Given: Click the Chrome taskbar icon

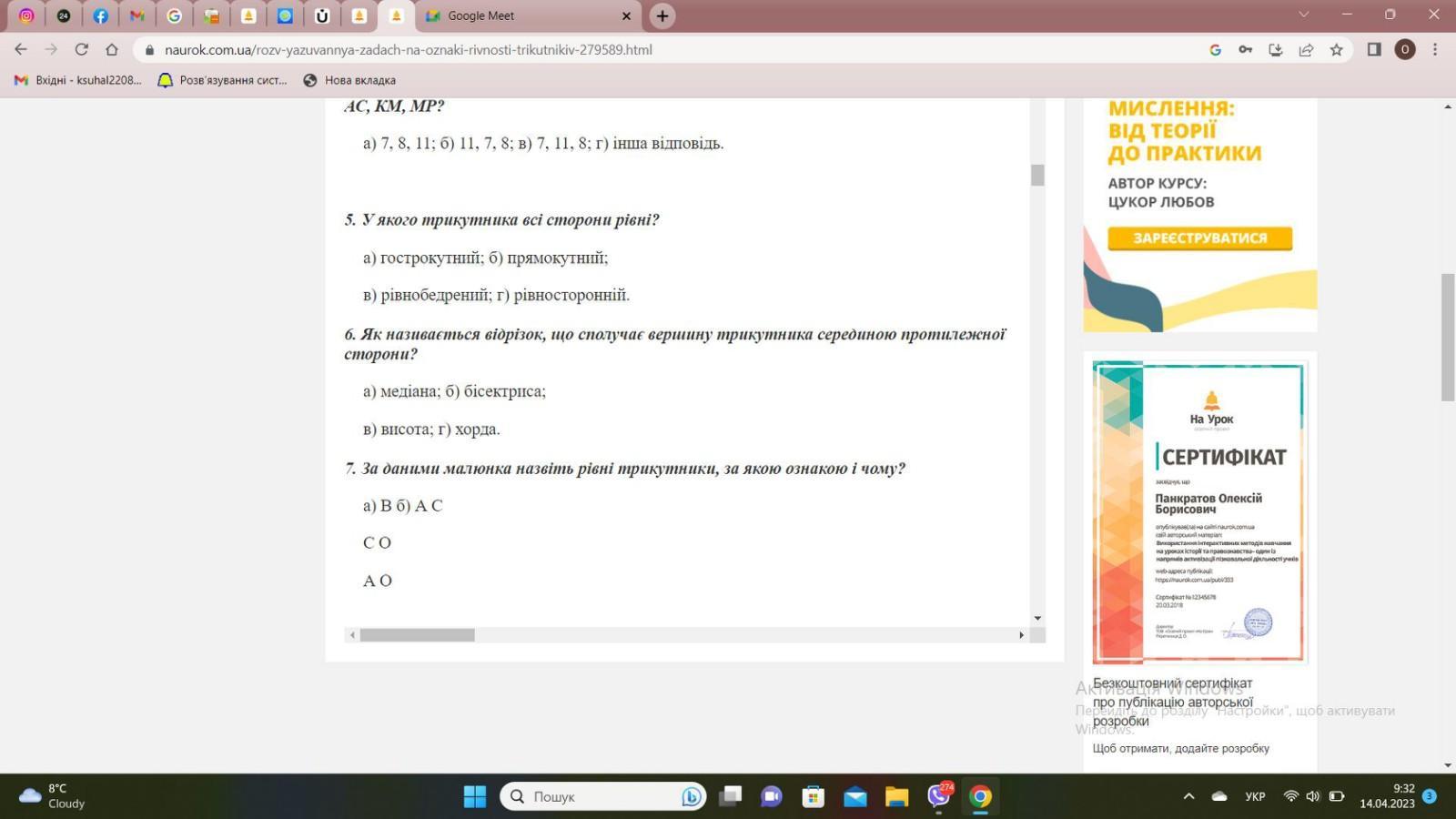Looking at the screenshot, I should point(981,796).
